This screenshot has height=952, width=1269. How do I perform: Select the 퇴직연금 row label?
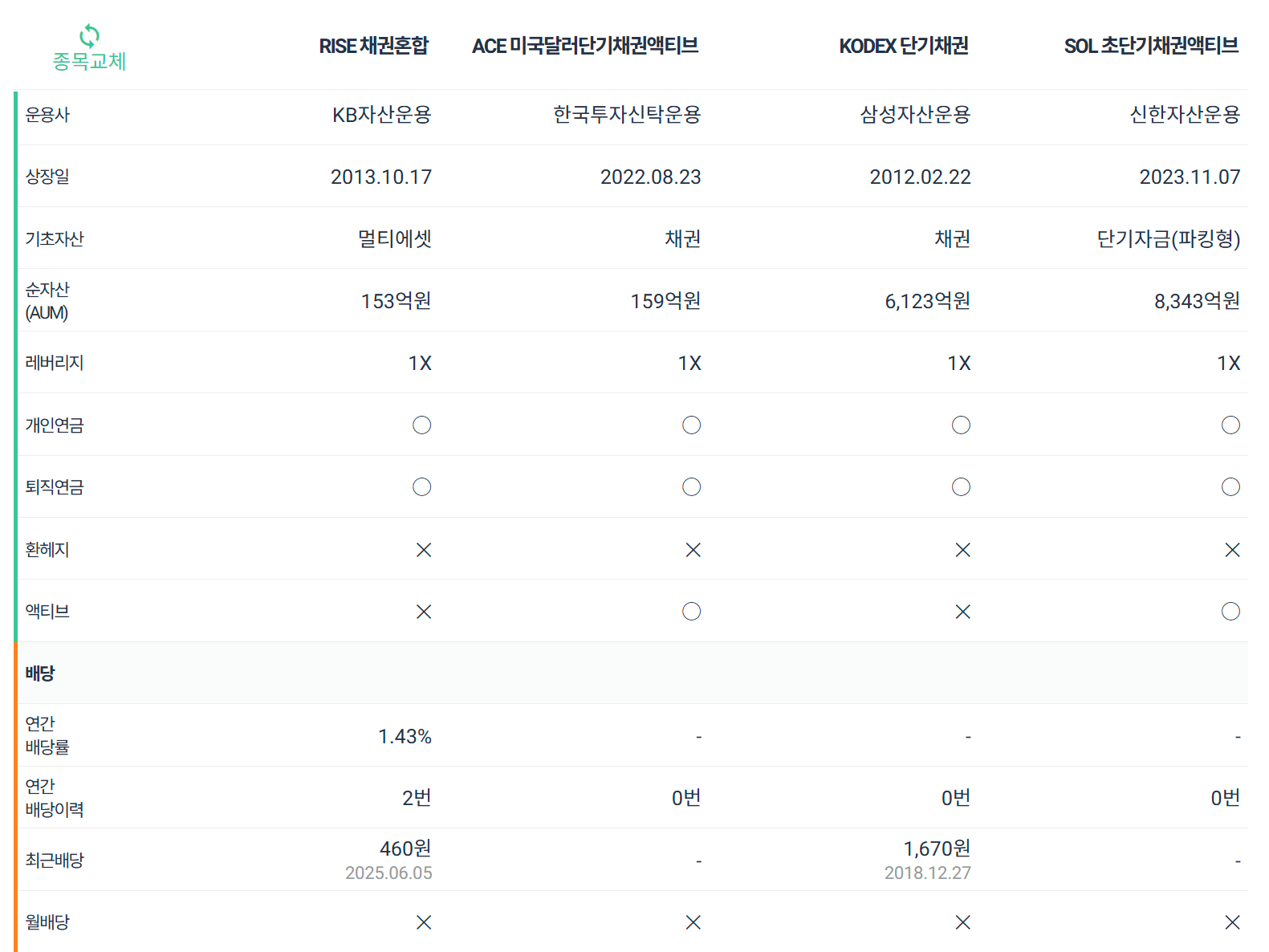coord(55,487)
